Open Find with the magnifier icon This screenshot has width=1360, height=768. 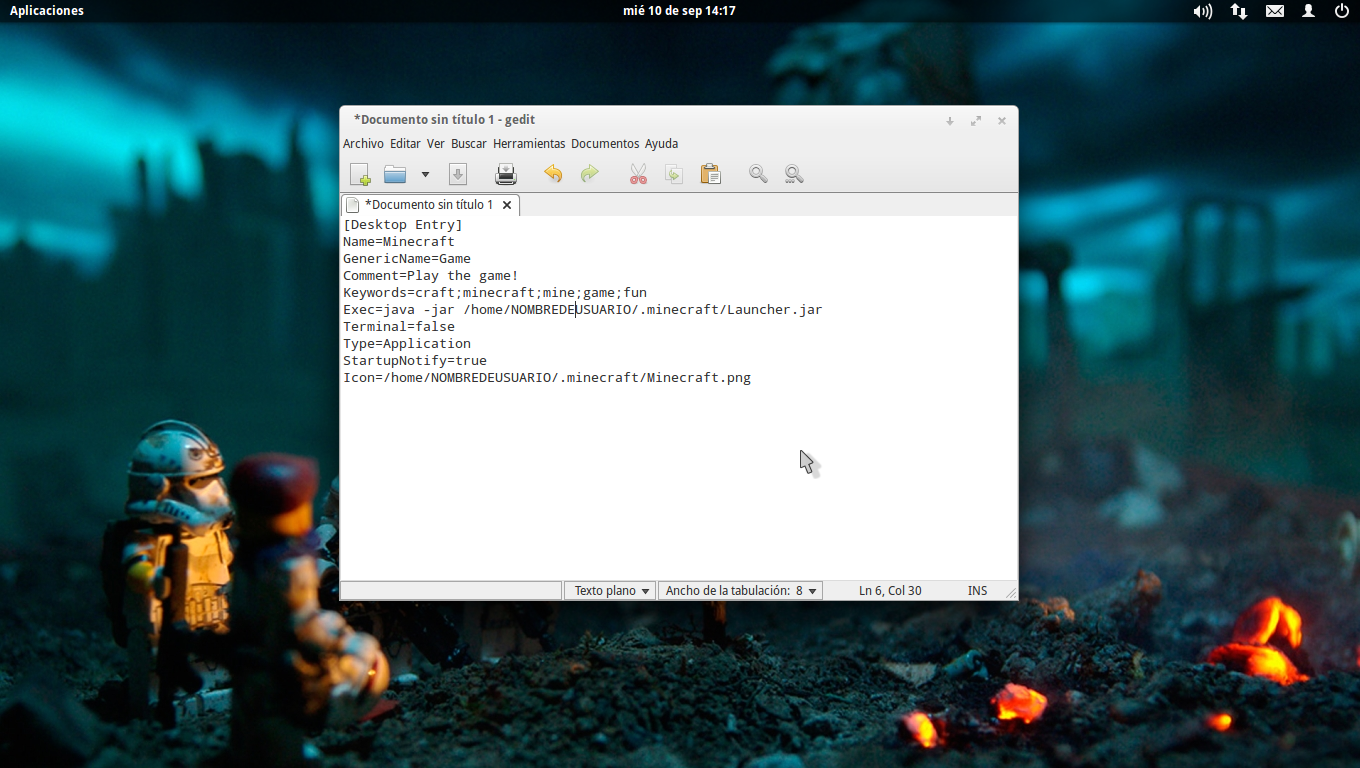coord(758,174)
